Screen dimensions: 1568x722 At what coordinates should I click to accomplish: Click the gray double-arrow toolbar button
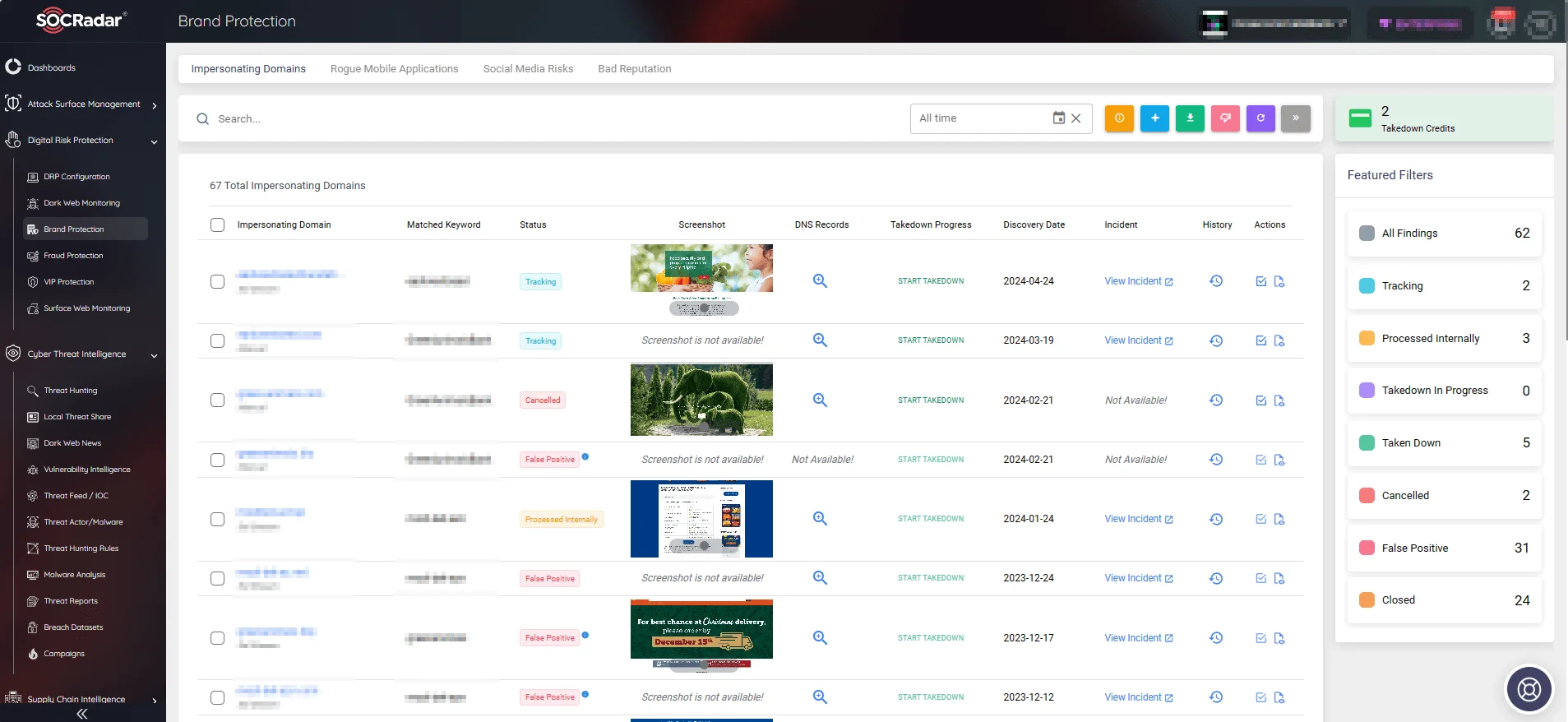(1296, 118)
